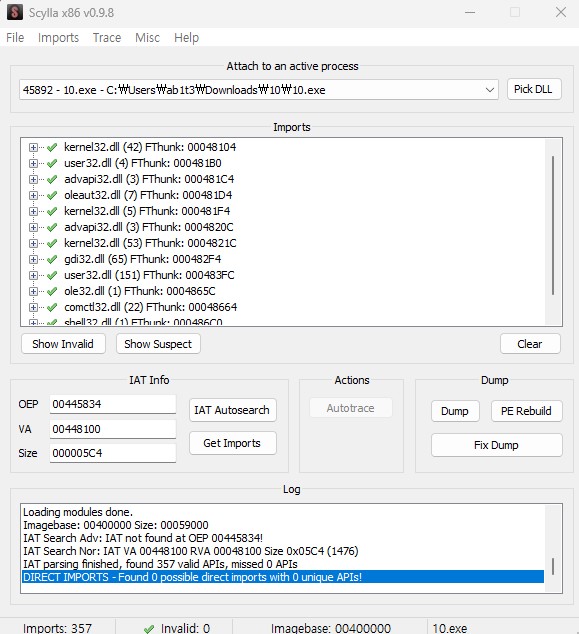Viewport: 579px width, 634px height.
Task: Select log line 'IAT Search Nor'
Action: click(x=190, y=551)
